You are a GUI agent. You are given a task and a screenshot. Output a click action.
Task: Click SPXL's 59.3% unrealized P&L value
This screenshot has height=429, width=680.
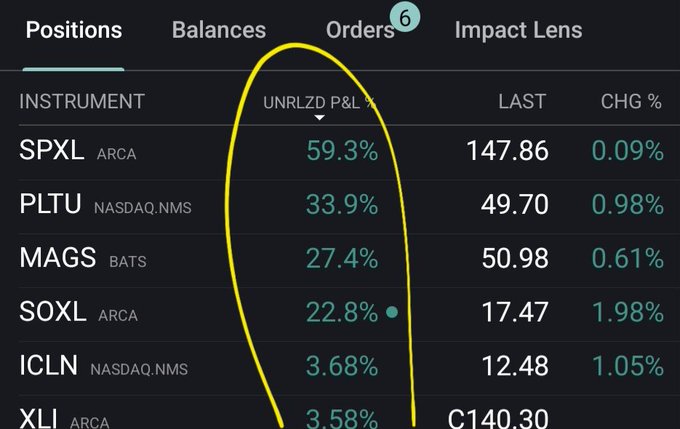tap(342, 152)
